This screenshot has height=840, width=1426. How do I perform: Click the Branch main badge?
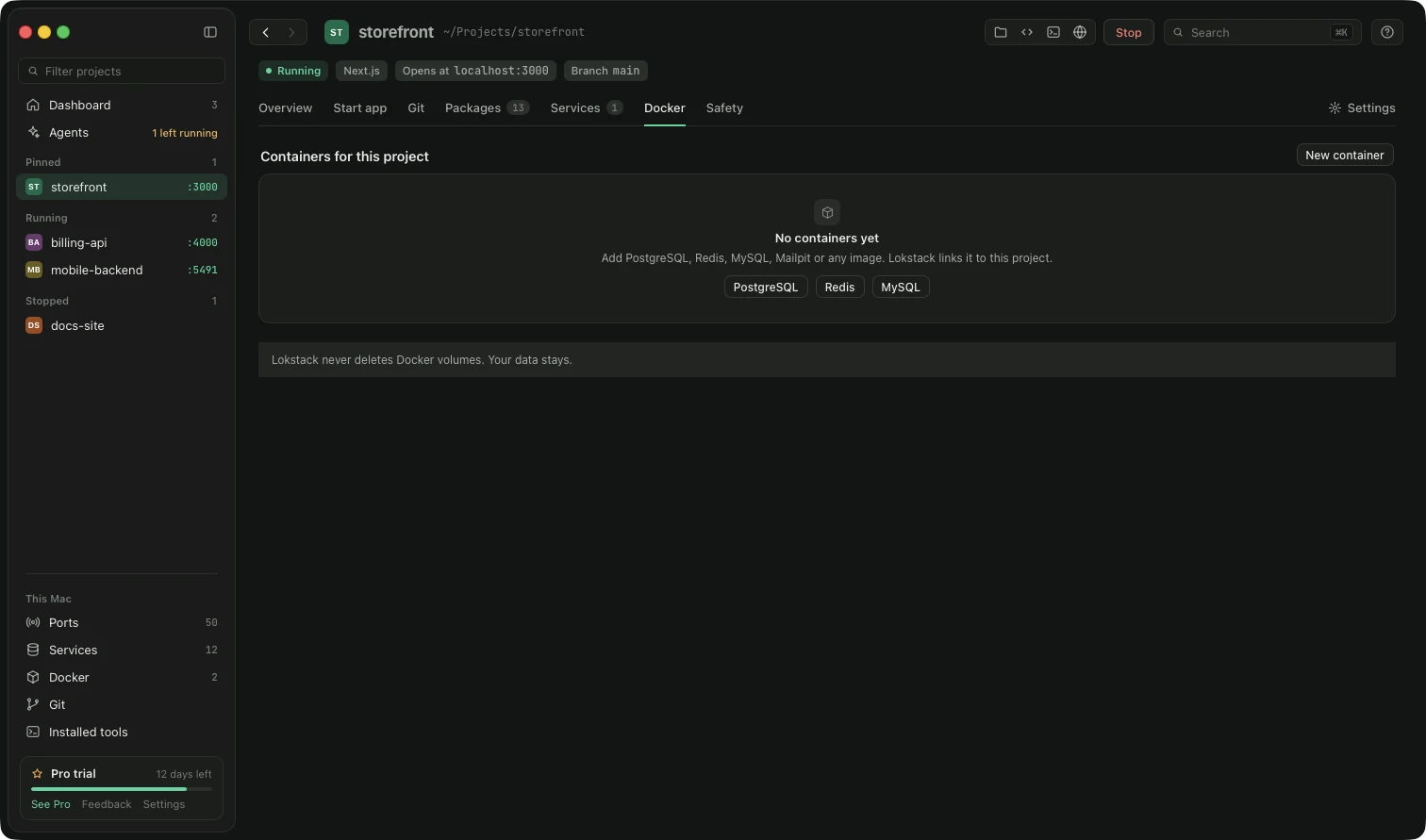click(605, 71)
